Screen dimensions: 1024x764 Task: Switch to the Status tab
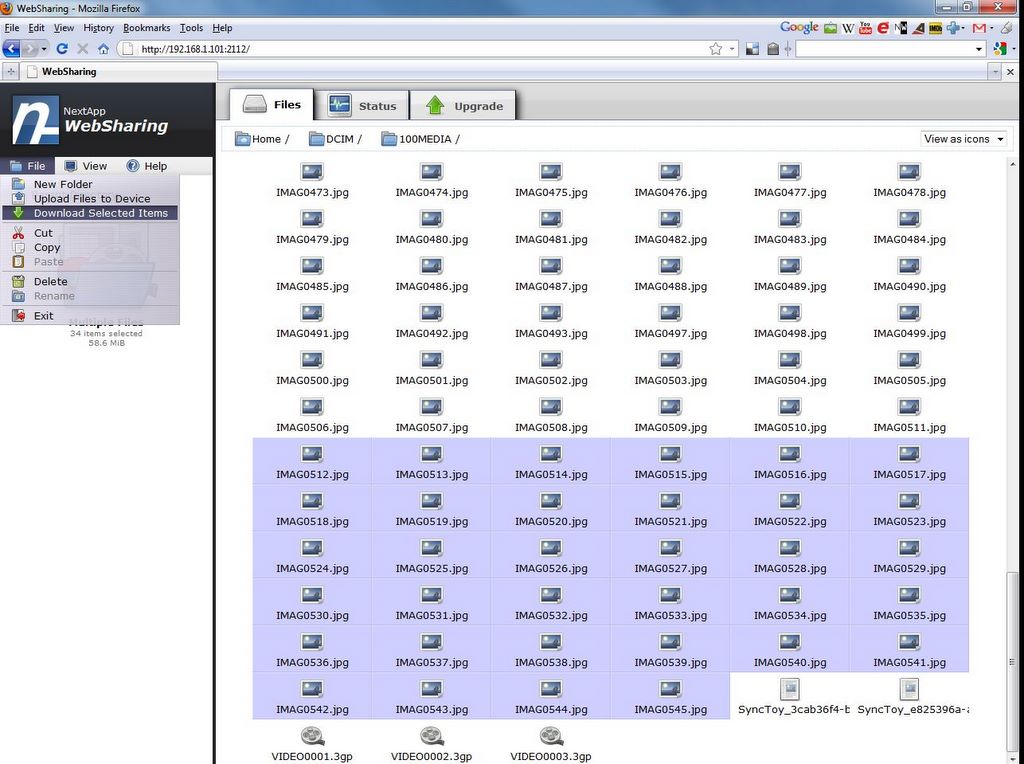click(362, 106)
